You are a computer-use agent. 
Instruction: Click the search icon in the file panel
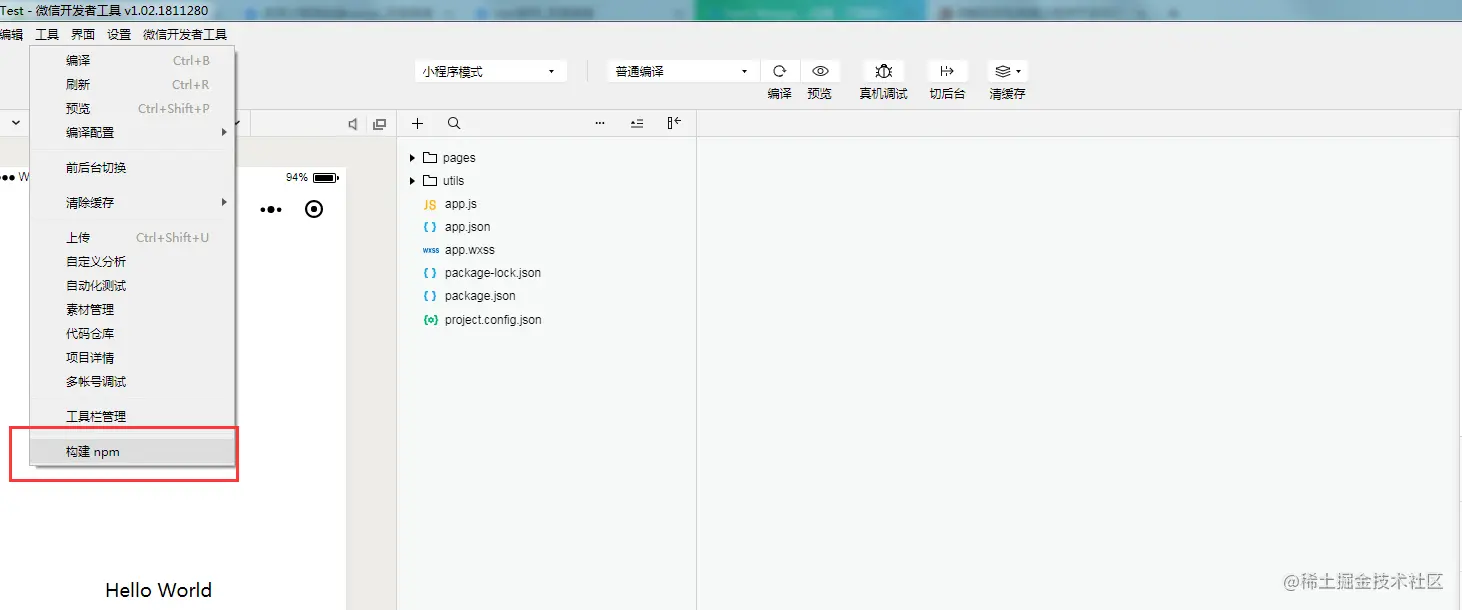tap(454, 123)
